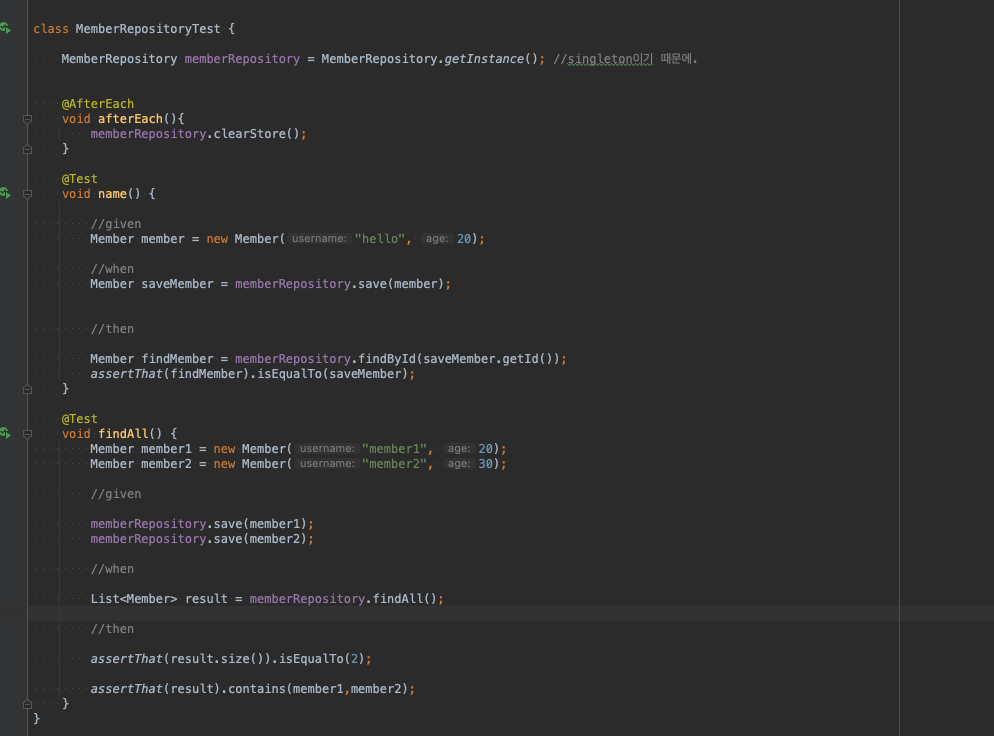Click the username: hint on the hello line
Screen dimensions: 994x736
(x=319, y=238)
